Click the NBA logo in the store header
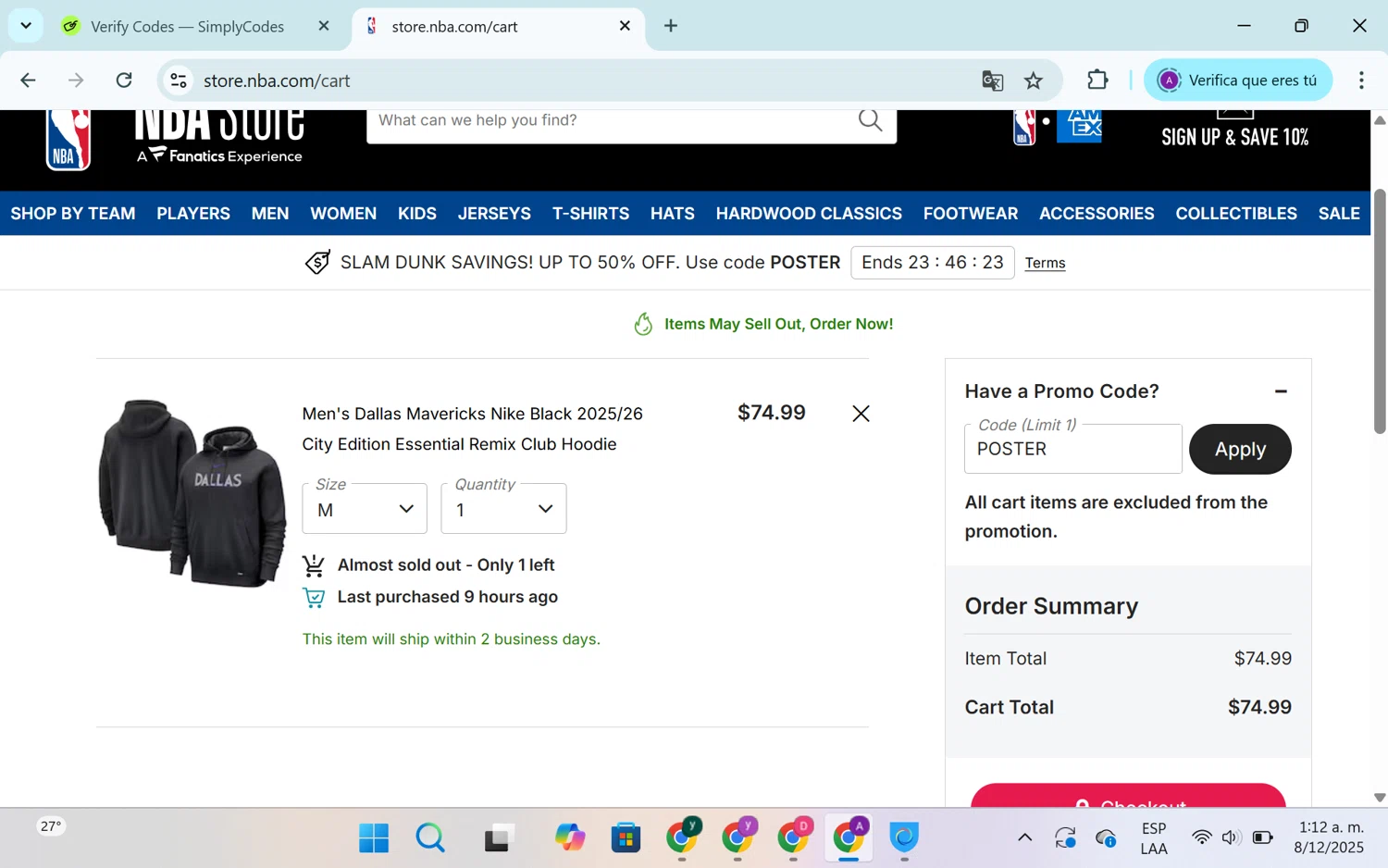 pyautogui.click(x=68, y=140)
